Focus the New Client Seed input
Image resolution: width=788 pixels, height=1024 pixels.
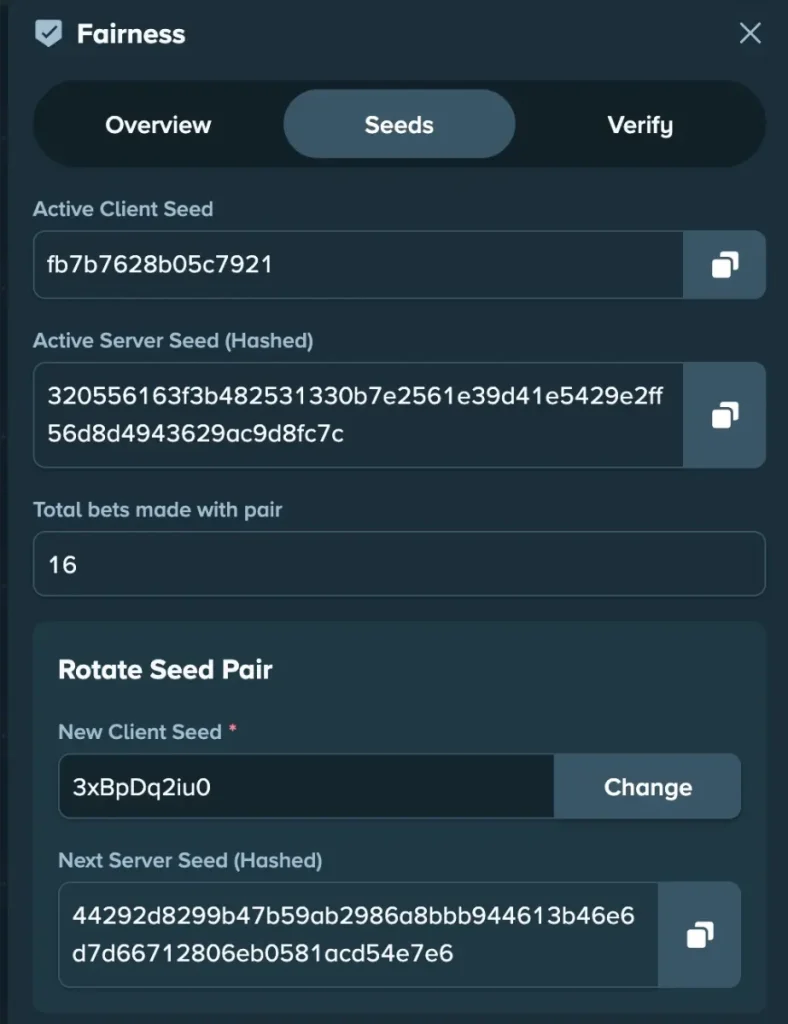306,787
